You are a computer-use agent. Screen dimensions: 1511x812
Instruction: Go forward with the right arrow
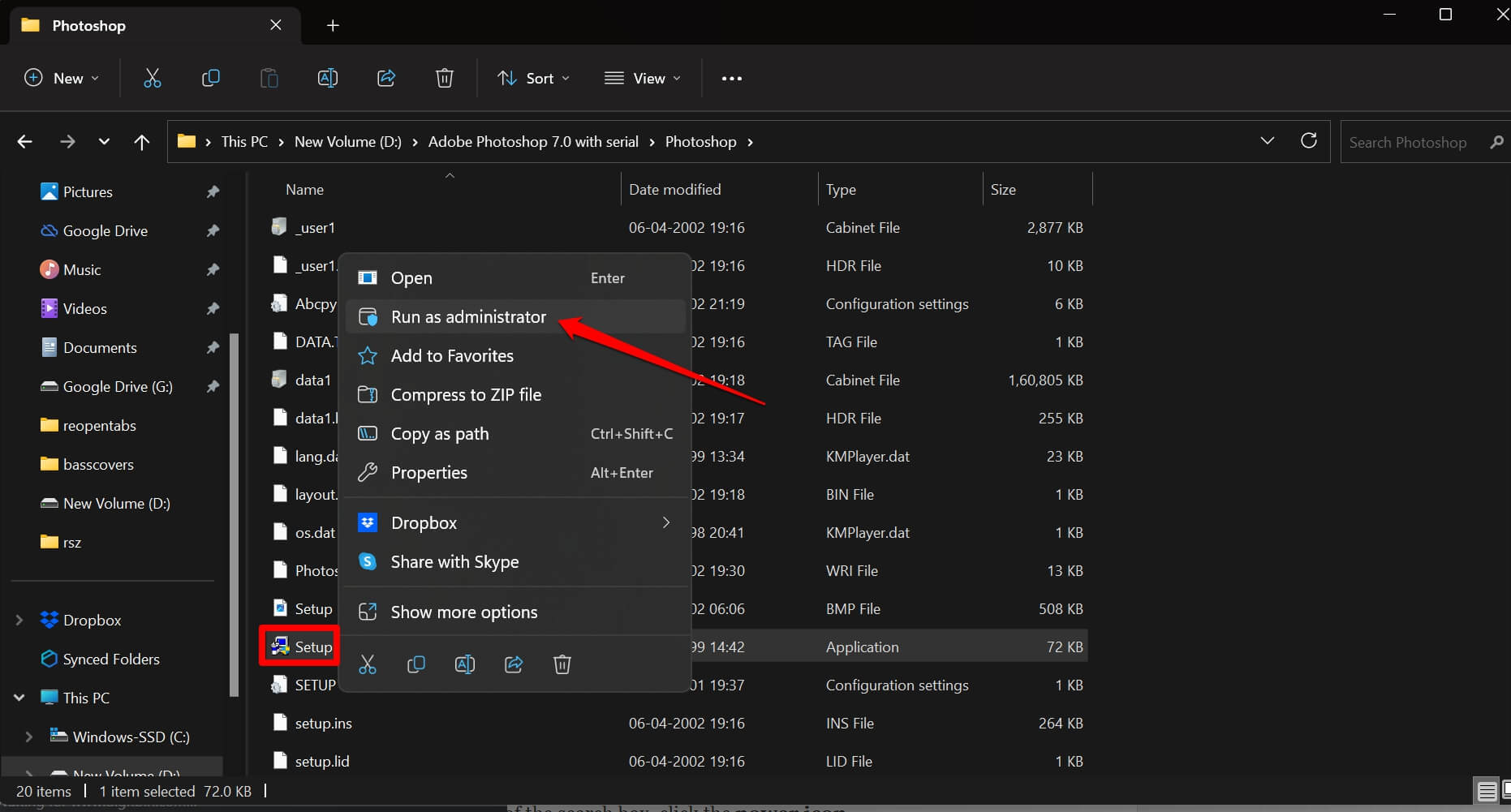67,142
